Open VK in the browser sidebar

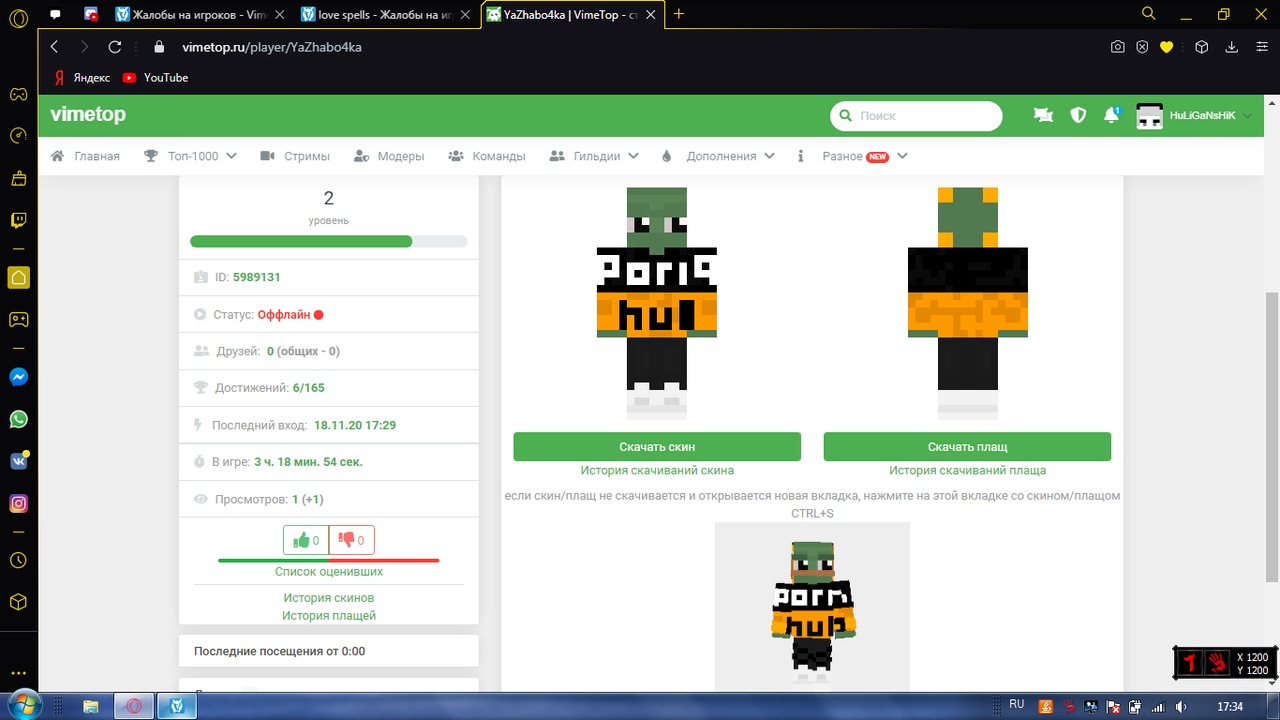tap(18, 461)
